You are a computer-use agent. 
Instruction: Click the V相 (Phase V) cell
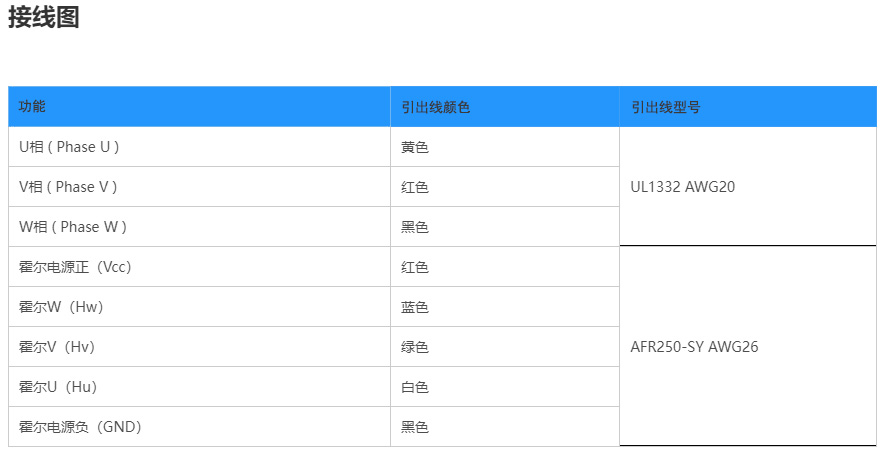[68, 187]
